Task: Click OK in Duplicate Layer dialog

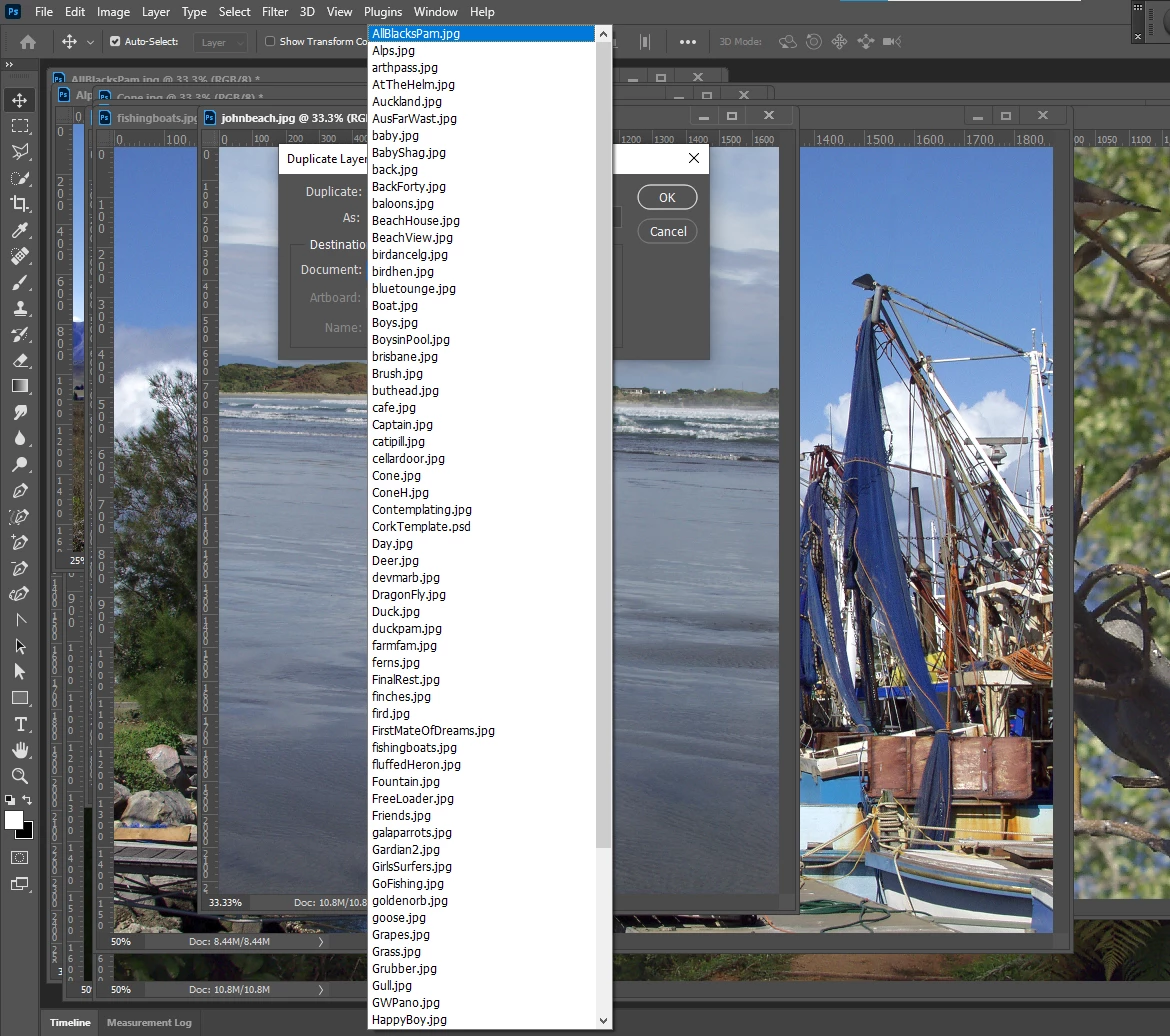Action: [667, 198]
